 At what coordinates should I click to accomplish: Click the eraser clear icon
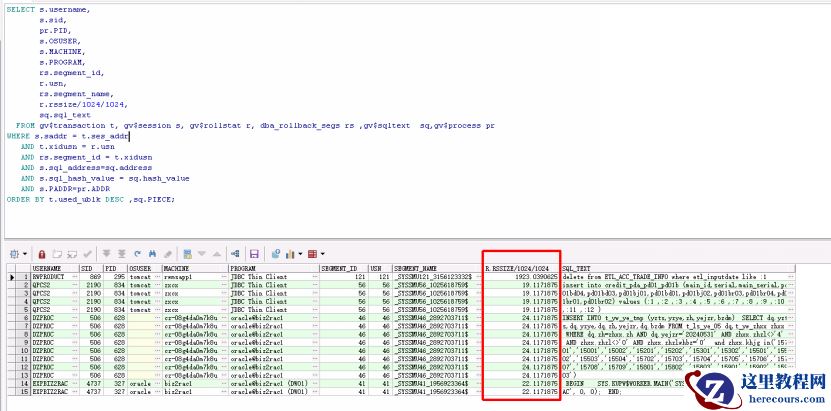pos(168,254)
